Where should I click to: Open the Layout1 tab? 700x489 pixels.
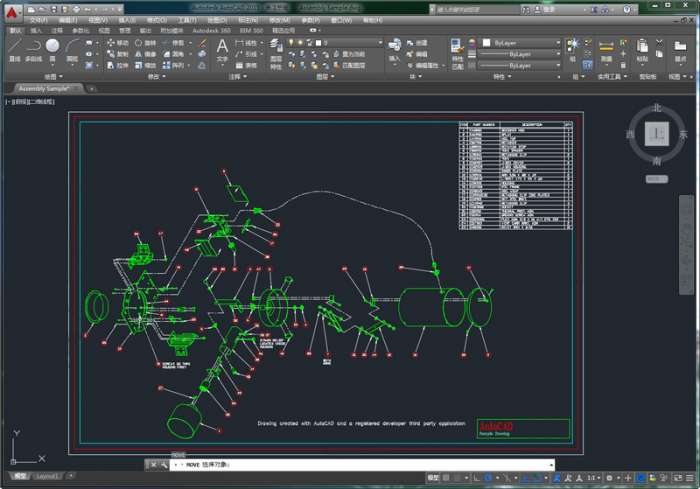(47, 476)
